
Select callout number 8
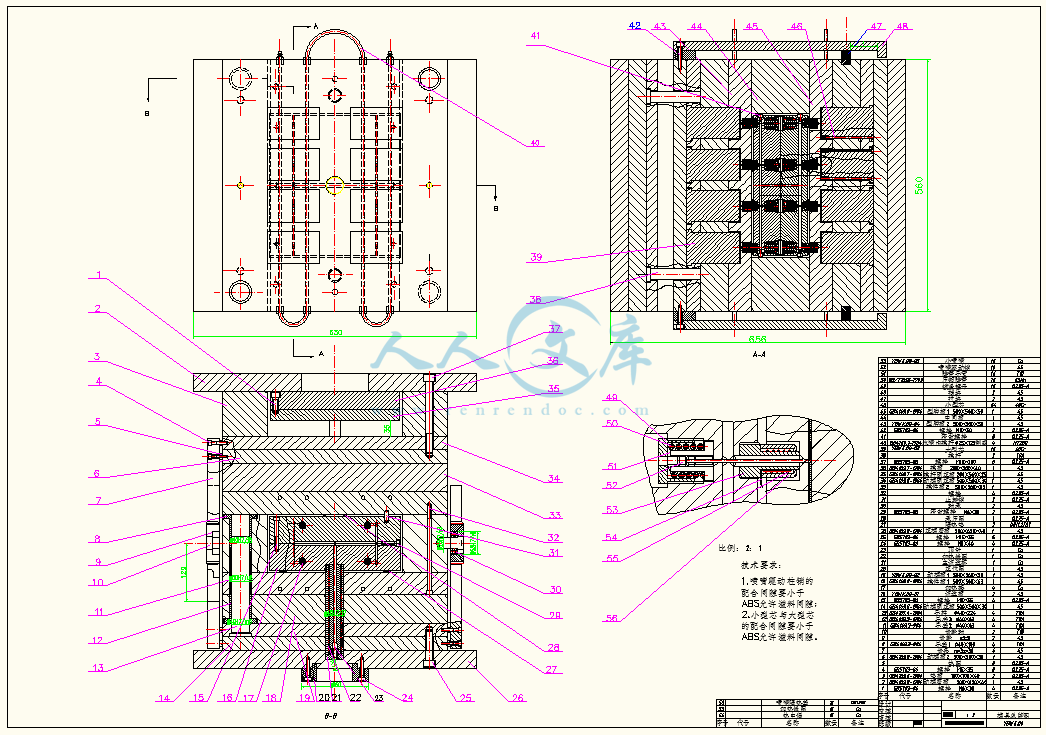tap(97, 539)
